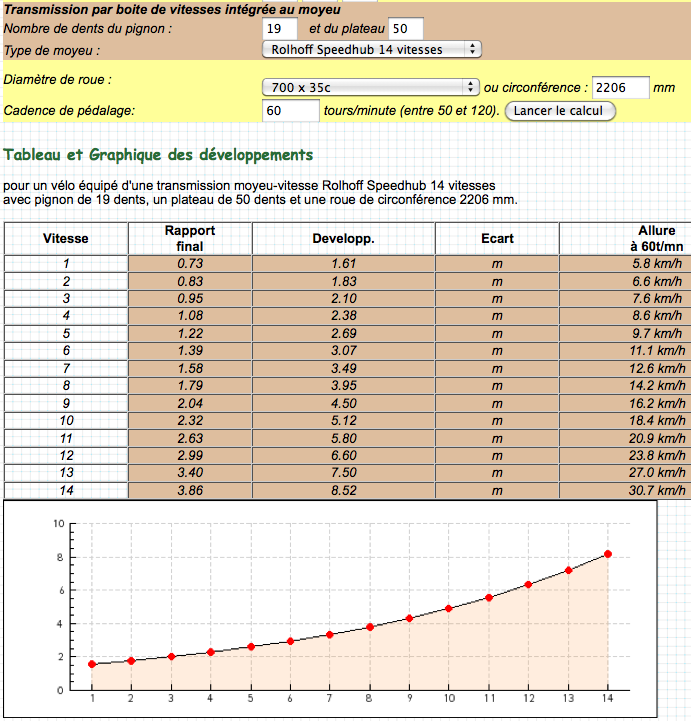Select Developp. value 5.12
Image resolution: width=691 pixels, height=721 pixels.
(343, 421)
